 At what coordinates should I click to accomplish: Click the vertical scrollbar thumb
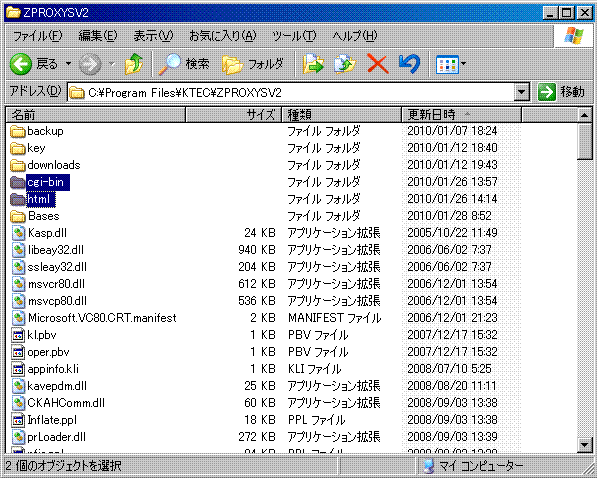tap(584, 142)
